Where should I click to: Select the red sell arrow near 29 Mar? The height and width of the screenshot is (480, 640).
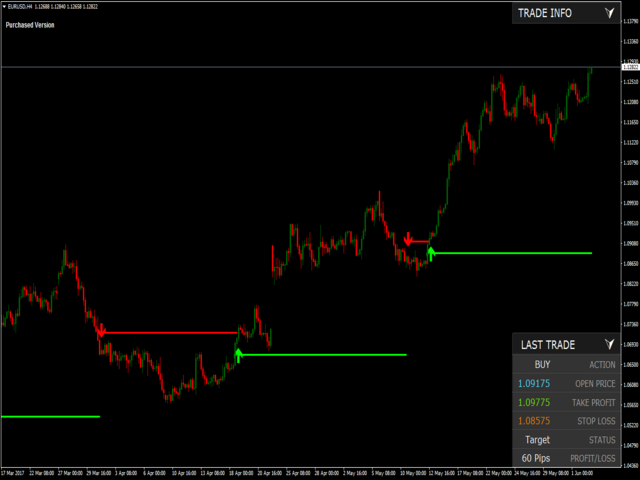coord(101,330)
